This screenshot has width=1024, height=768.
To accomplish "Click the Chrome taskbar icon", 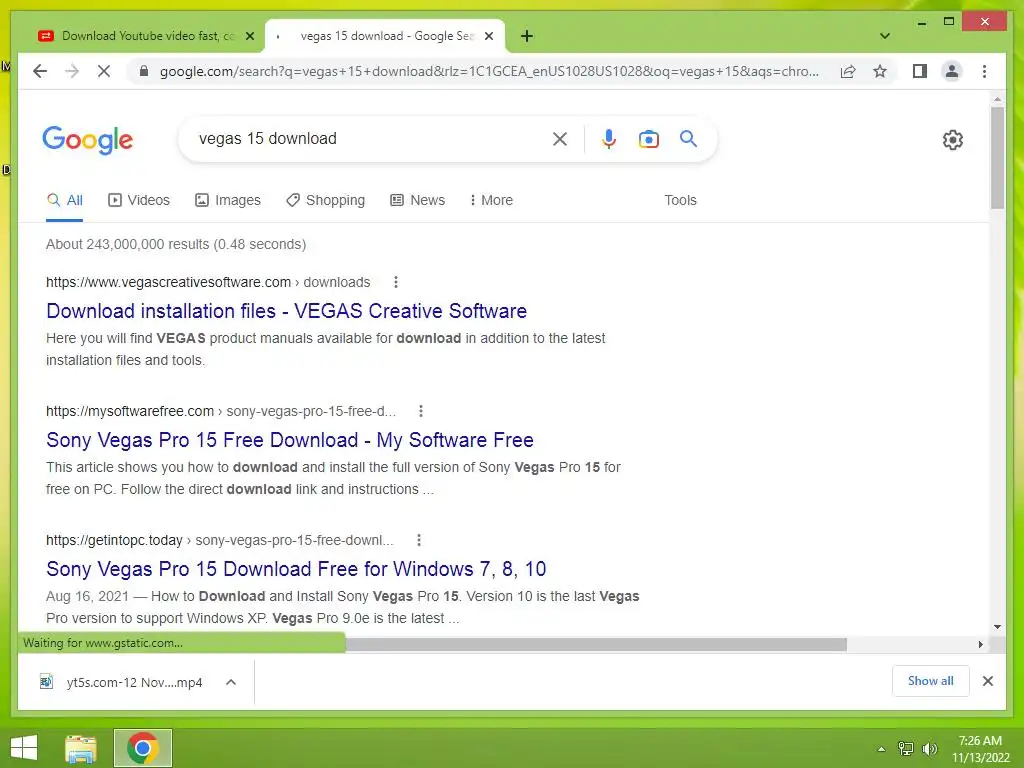I will [x=142, y=748].
